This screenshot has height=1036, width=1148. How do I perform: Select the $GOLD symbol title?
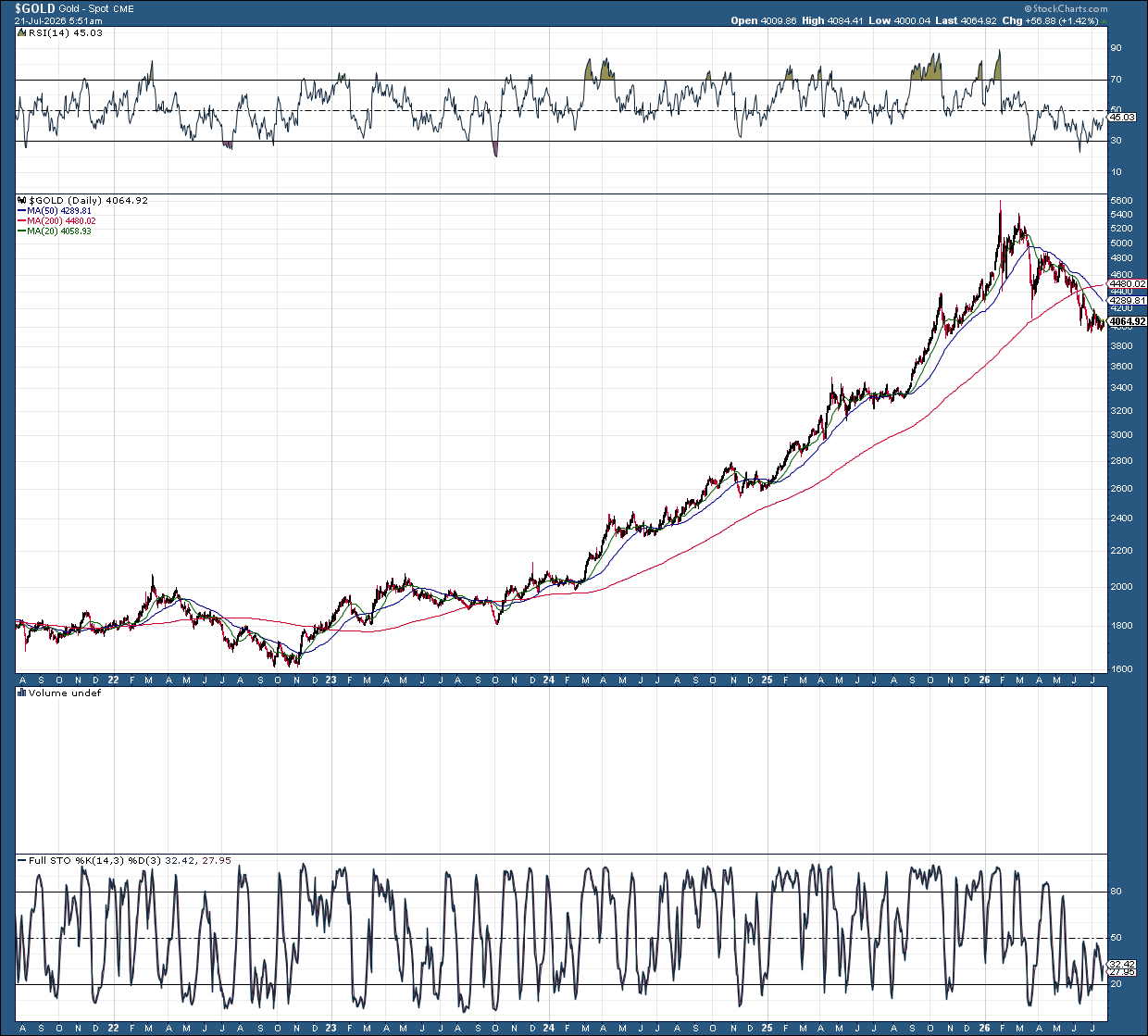coord(34,8)
